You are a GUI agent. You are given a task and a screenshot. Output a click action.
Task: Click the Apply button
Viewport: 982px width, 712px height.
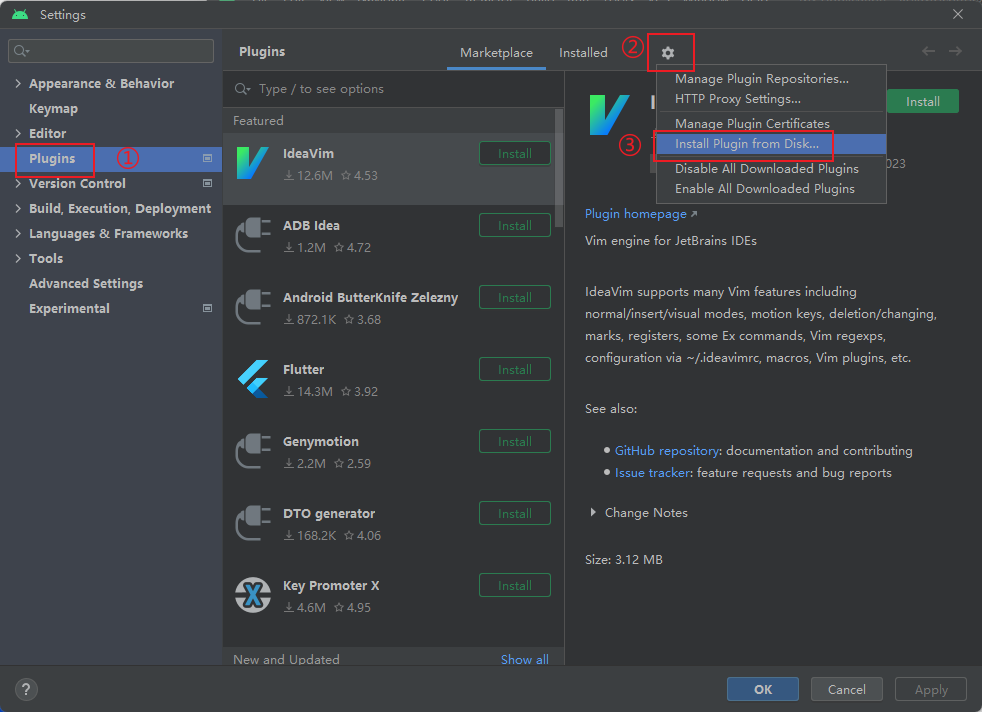point(931,689)
